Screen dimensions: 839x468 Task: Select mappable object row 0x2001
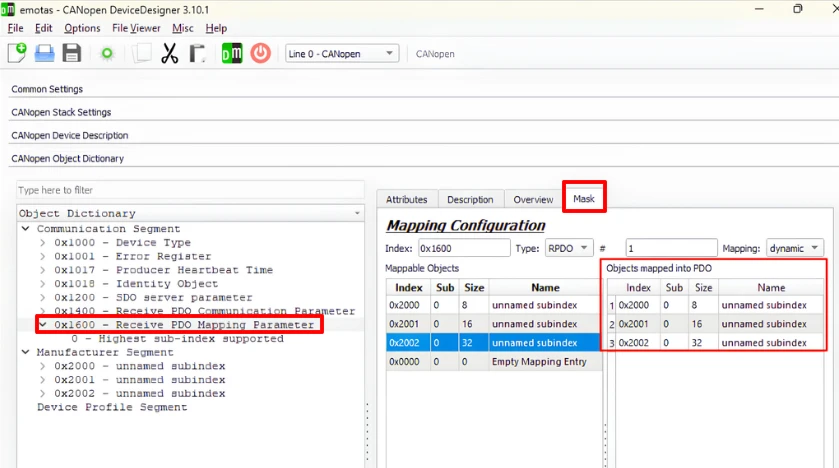(x=493, y=324)
